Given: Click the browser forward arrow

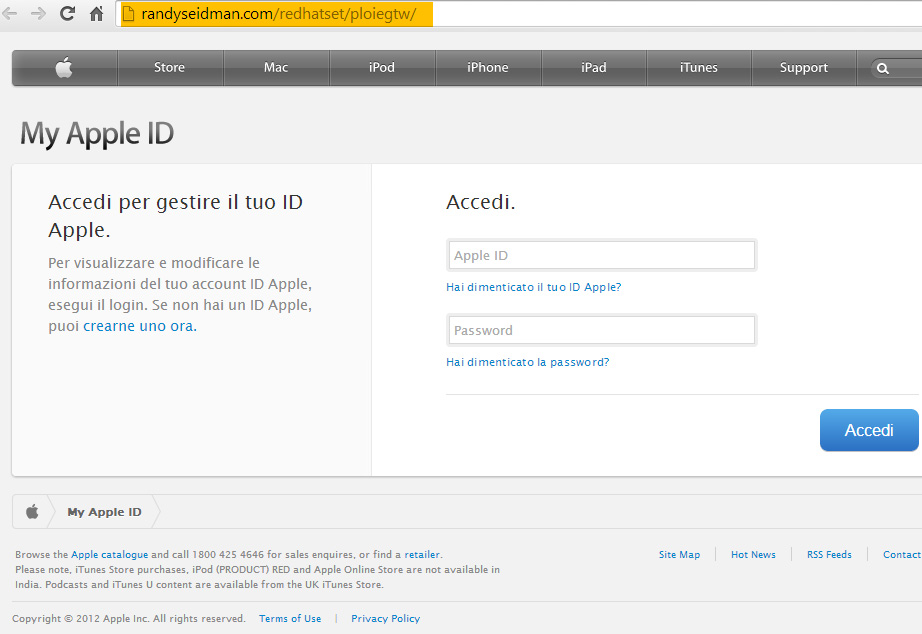Looking at the screenshot, I should [38, 14].
